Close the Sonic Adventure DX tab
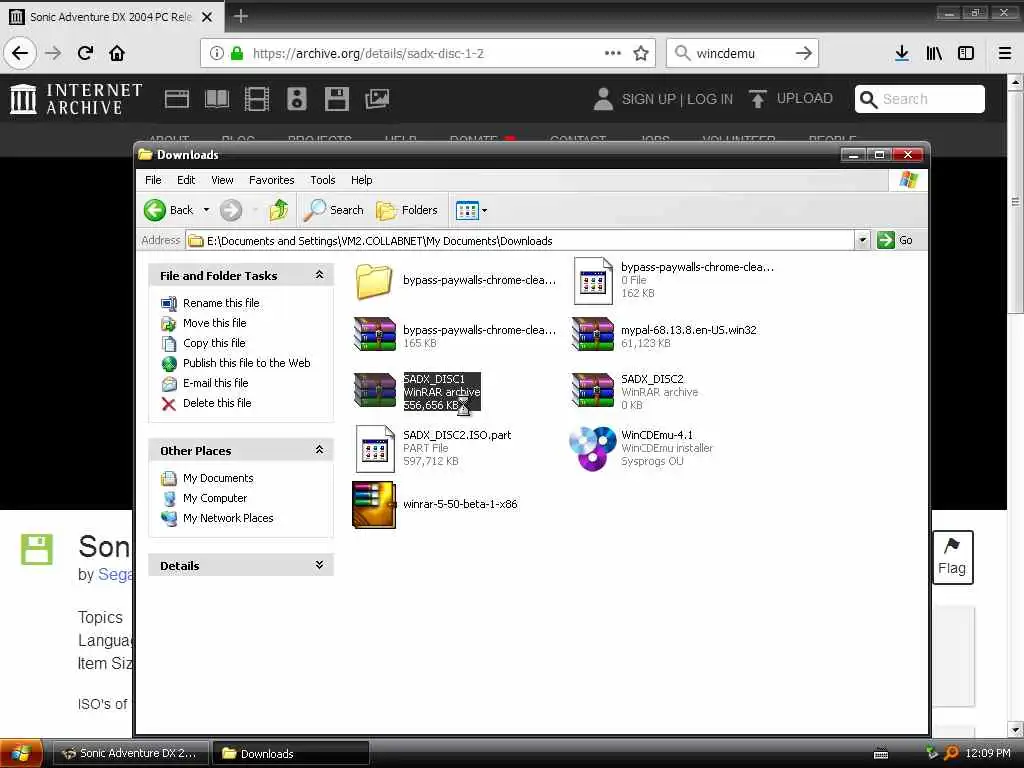Screen dimensions: 1024x768 pyautogui.click(x=207, y=17)
